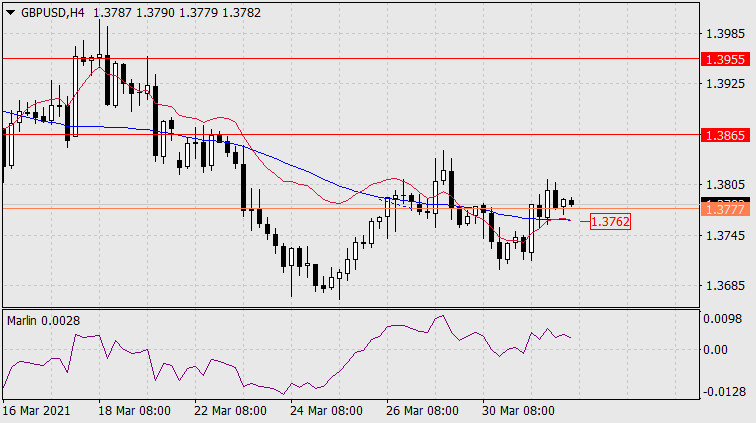
Task: Click the red moving average curve
Action: coord(222,118)
